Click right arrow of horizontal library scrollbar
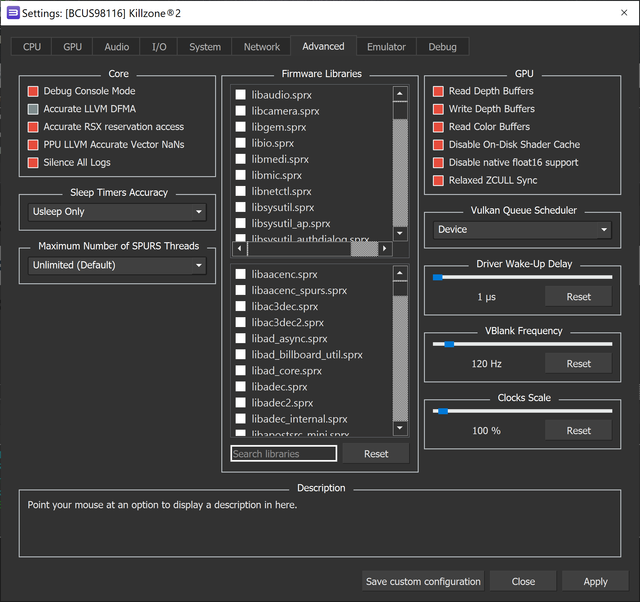The image size is (640, 602). tap(384, 248)
